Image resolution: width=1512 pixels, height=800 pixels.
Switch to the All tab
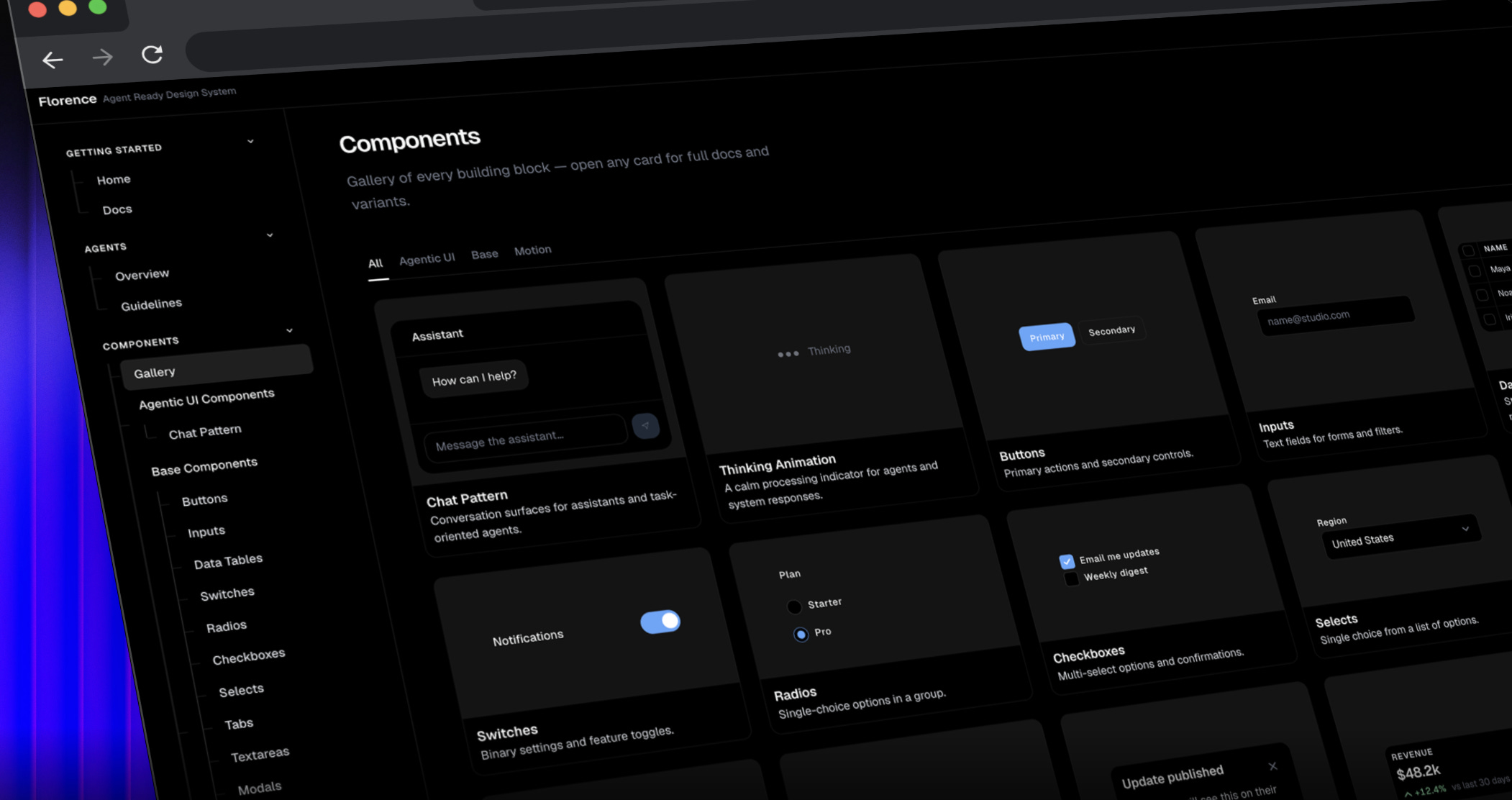[375, 264]
